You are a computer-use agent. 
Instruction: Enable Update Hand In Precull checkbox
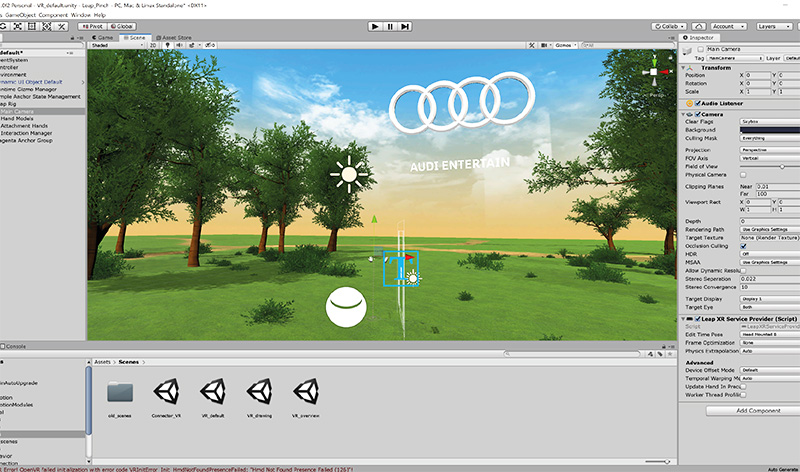(x=743, y=387)
